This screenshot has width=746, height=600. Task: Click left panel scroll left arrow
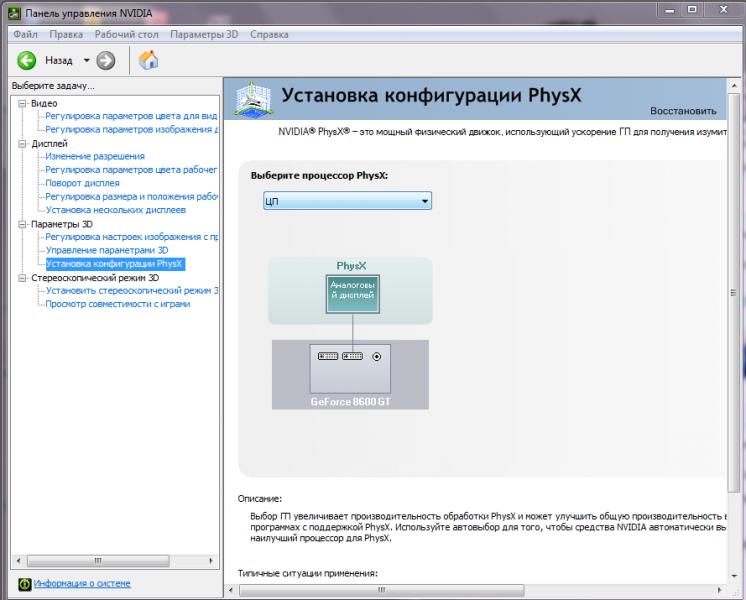pyautogui.click(x=19, y=561)
